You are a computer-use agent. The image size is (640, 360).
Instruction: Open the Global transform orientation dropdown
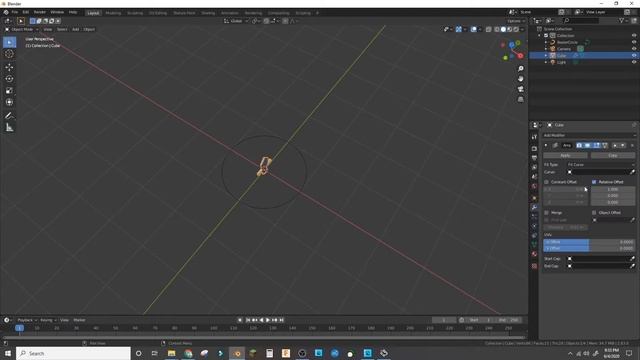236,21
